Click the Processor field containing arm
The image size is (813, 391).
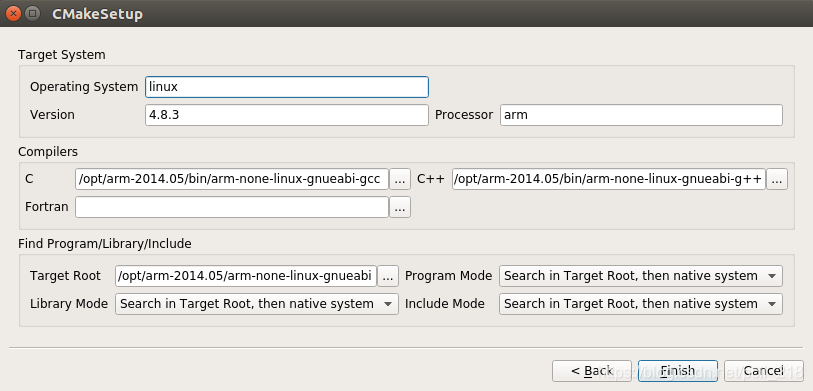[641, 115]
